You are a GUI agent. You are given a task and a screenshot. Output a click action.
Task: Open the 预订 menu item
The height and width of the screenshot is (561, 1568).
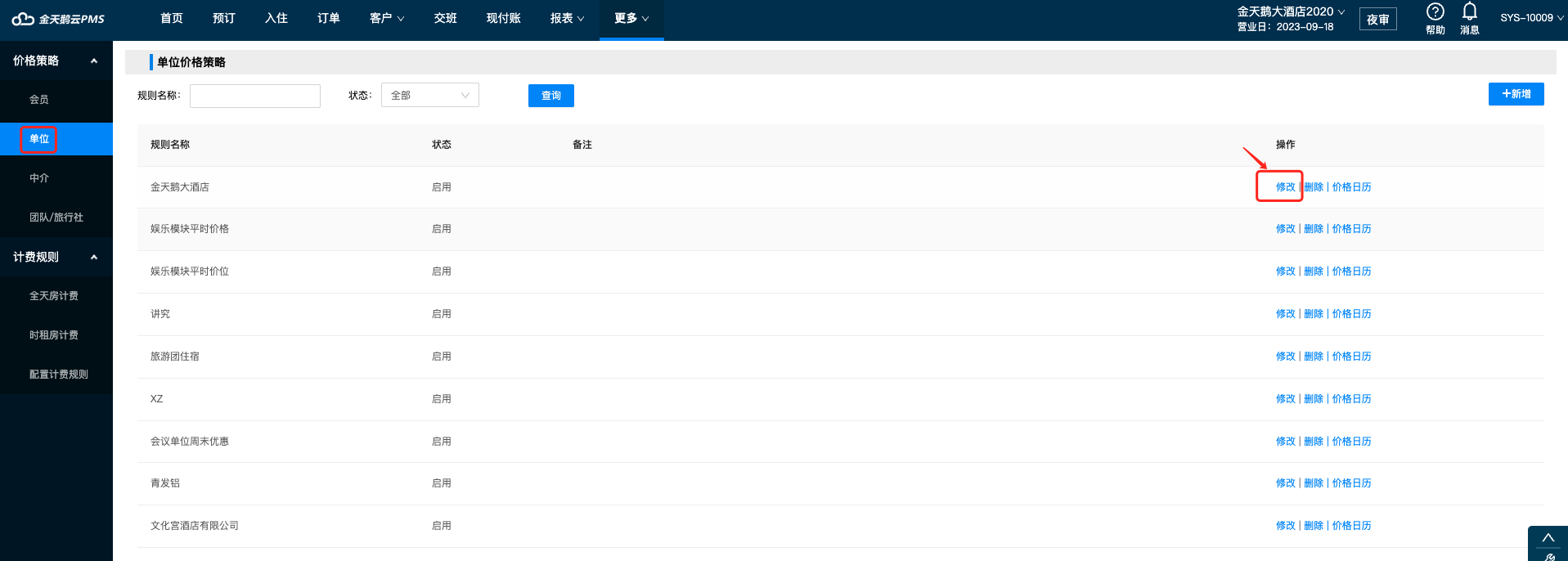coord(224,19)
